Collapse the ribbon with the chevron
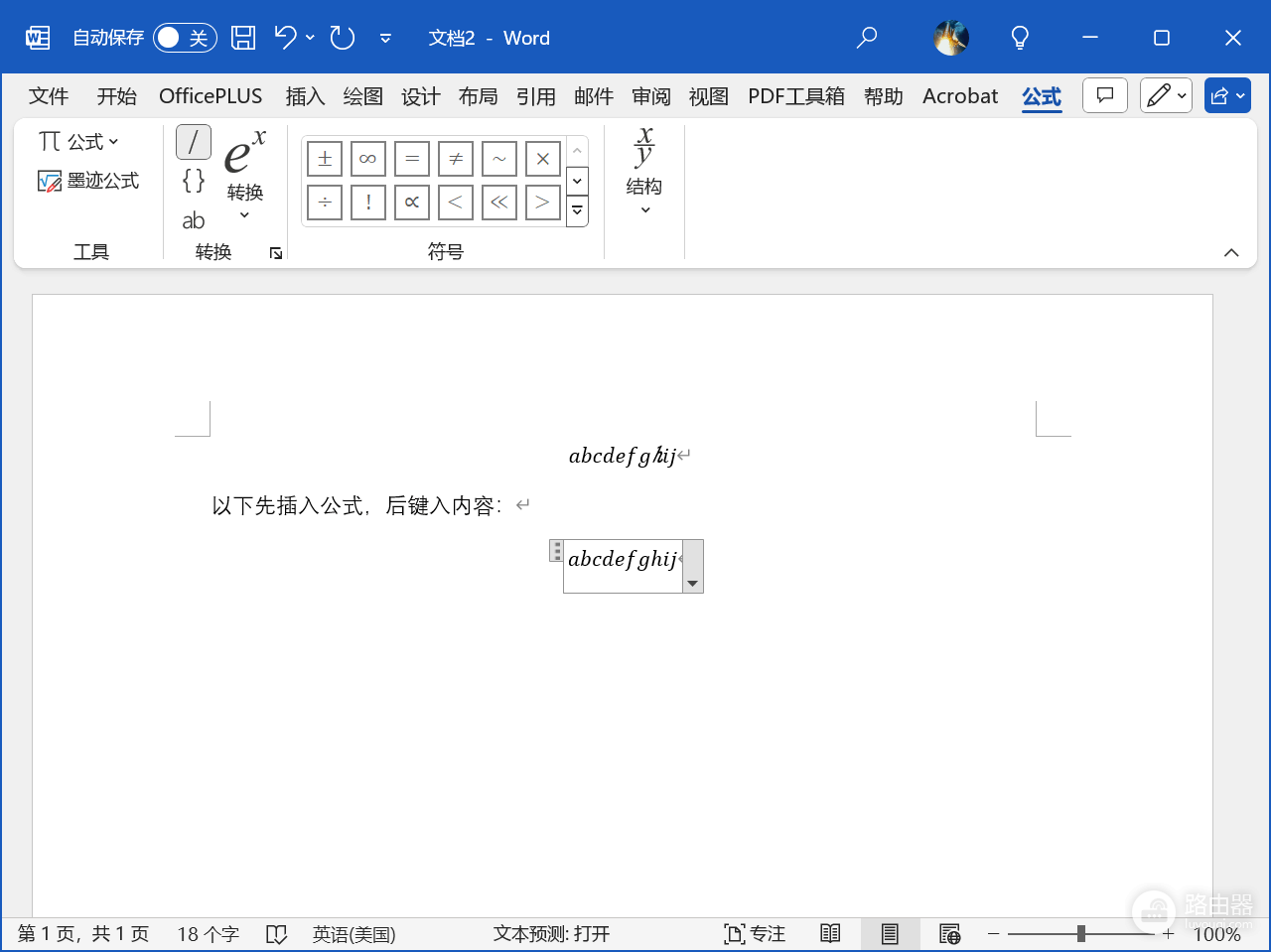The width and height of the screenshot is (1271, 952). tap(1231, 253)
